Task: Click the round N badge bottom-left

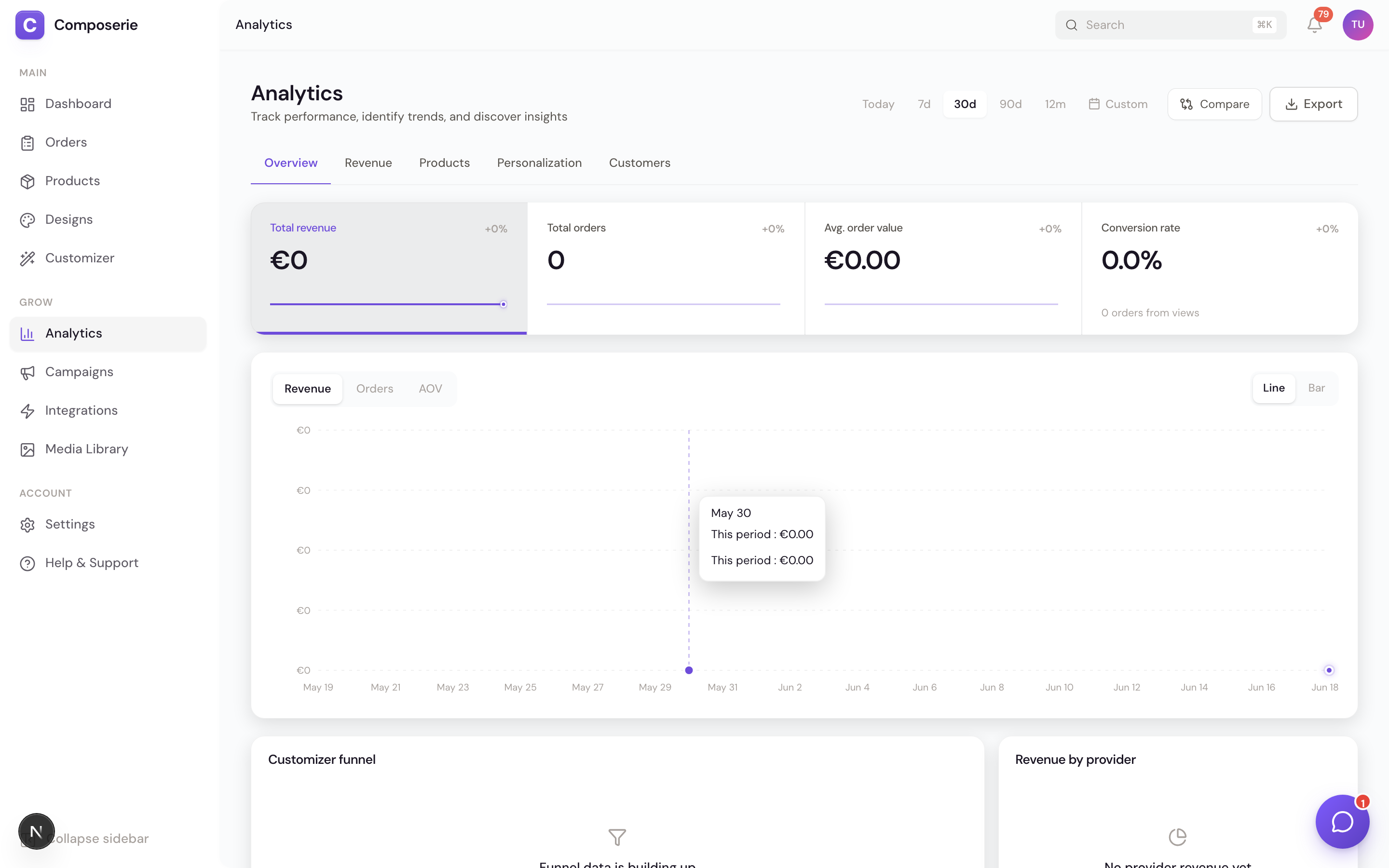Action: 36,831
